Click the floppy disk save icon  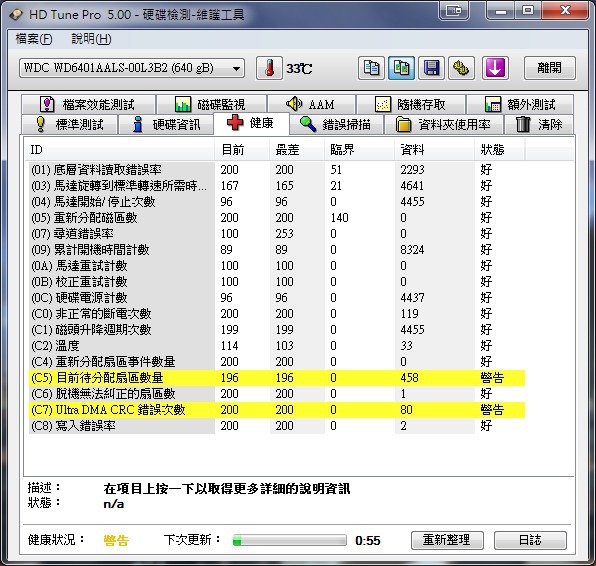(431, 68)
